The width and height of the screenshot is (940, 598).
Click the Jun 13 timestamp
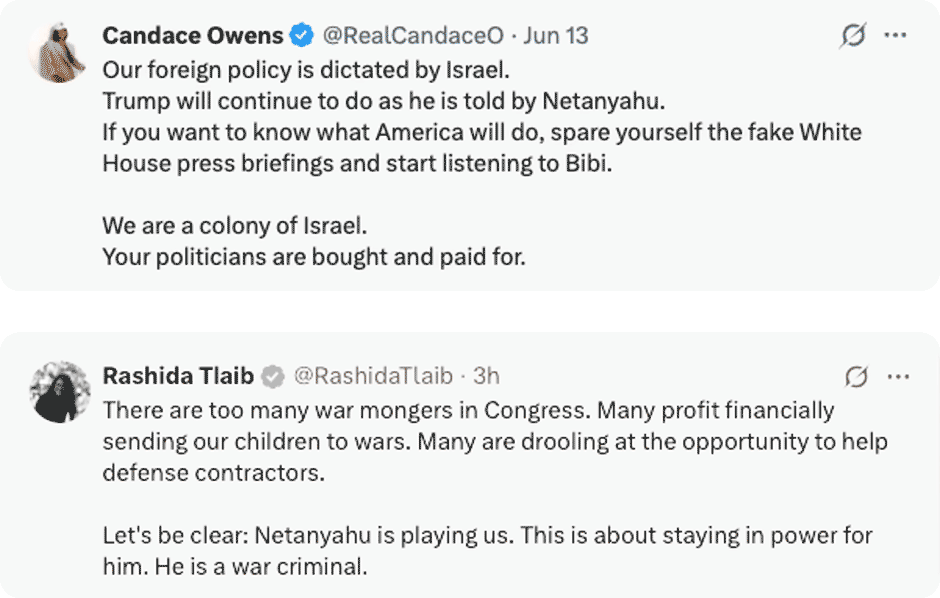[556, 36]
